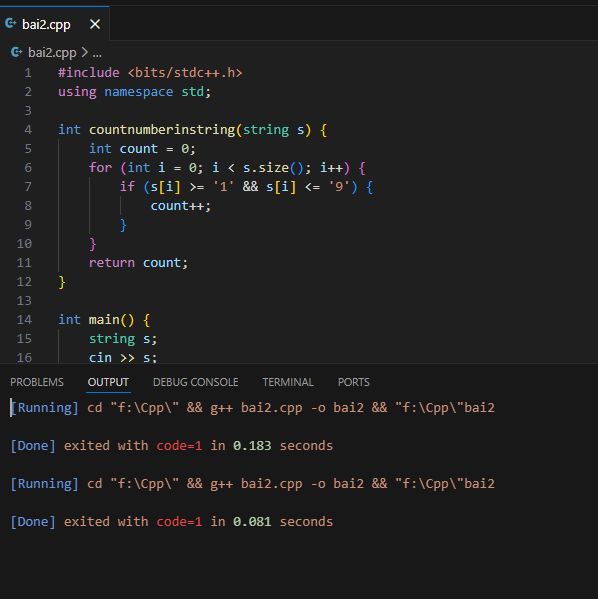Open the PORTS panel tab

(x=354, y=382)
